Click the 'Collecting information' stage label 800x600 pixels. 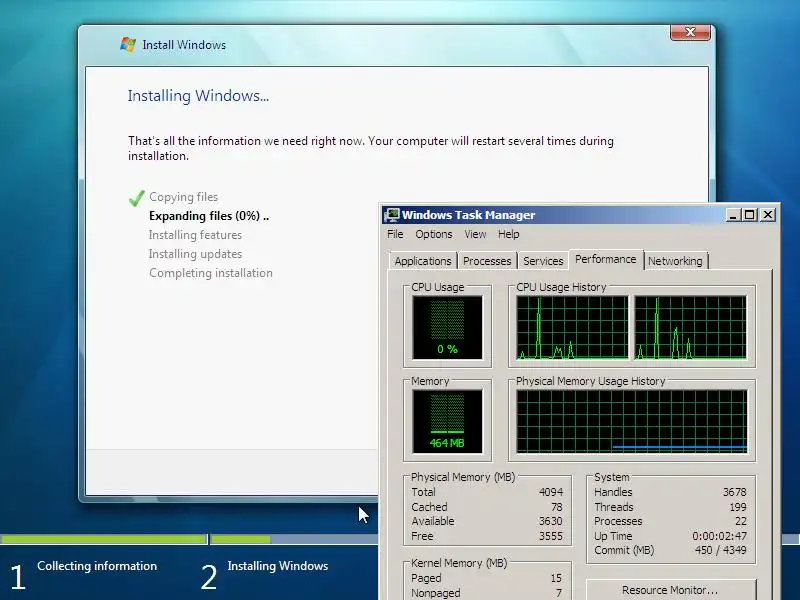(x=97, y=566)
